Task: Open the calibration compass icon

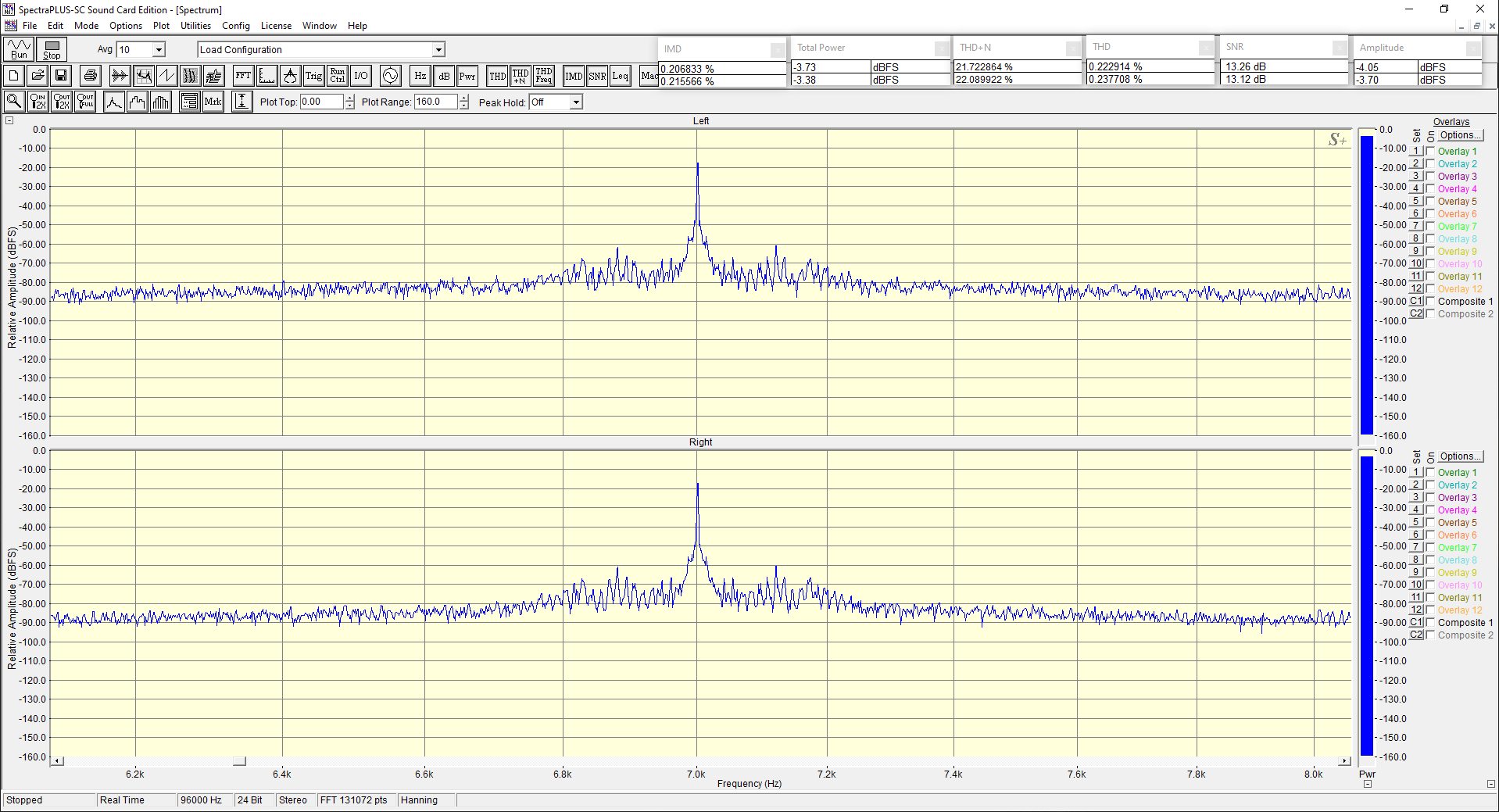Action: (x=291, y=76)
